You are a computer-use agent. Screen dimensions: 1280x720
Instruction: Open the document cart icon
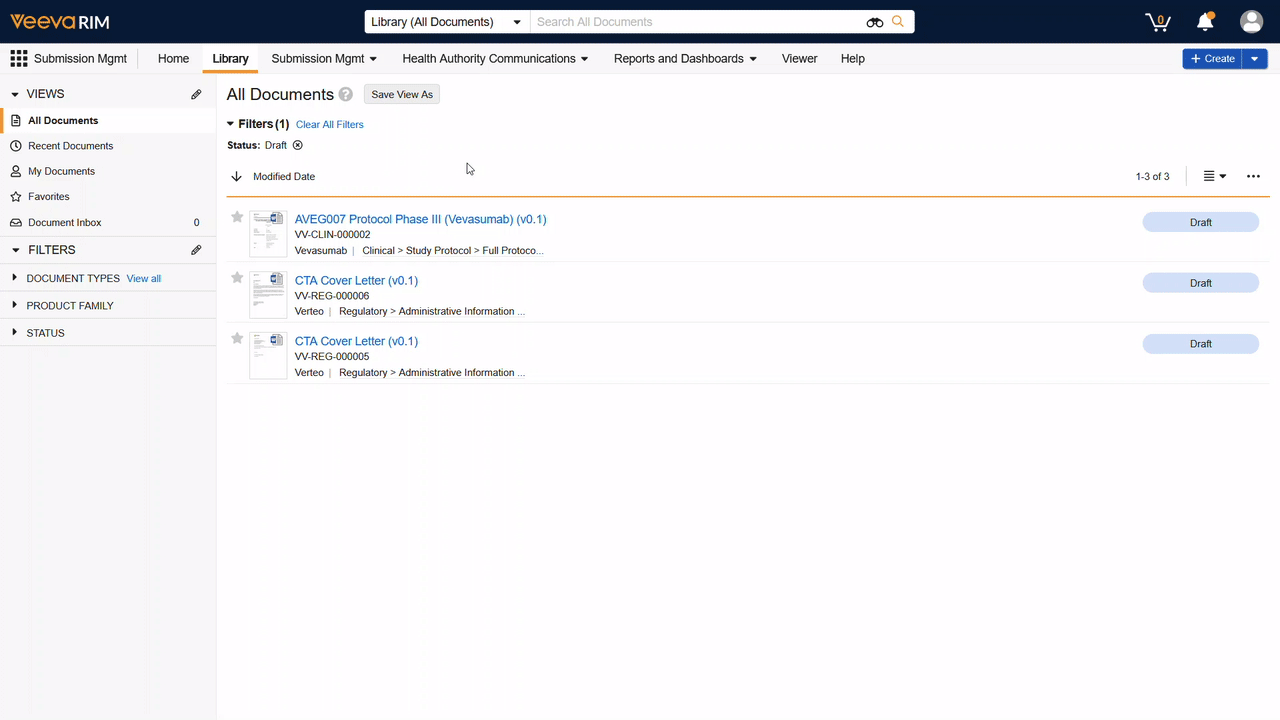point(1157,21)
